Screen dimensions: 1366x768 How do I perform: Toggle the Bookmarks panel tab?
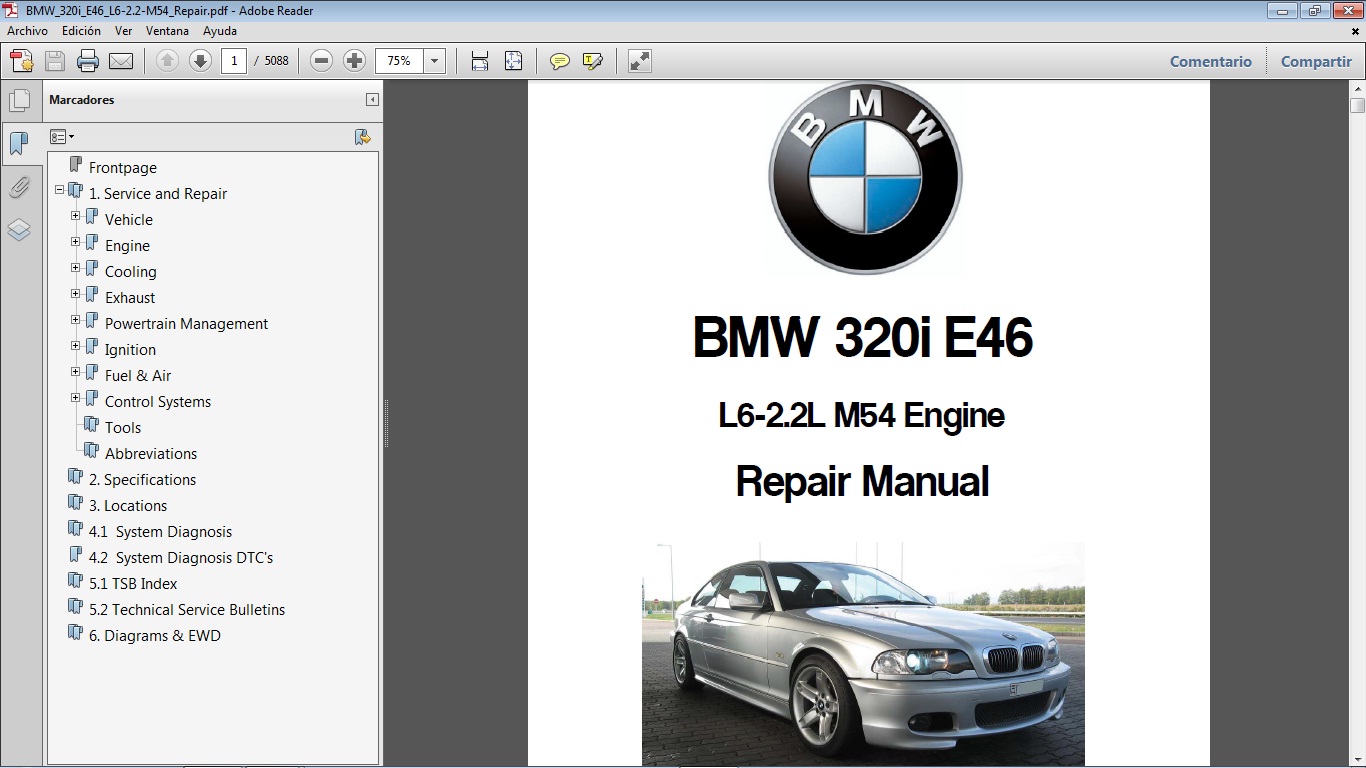(21, 143)
